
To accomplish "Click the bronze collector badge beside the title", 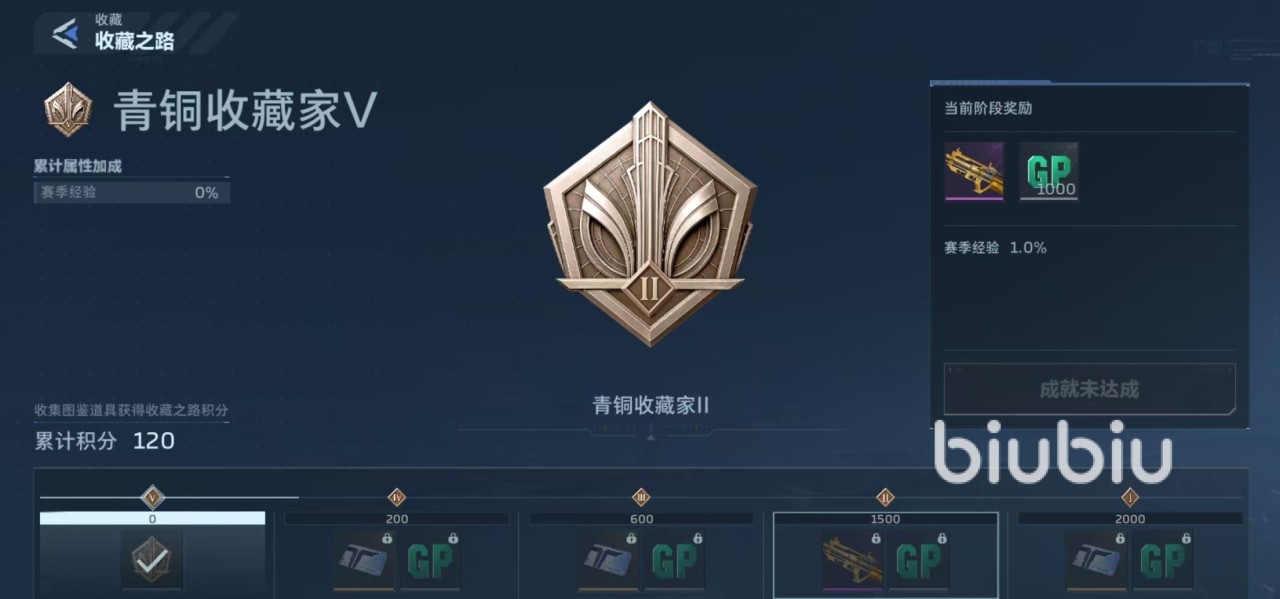I will tap(68, 110).
